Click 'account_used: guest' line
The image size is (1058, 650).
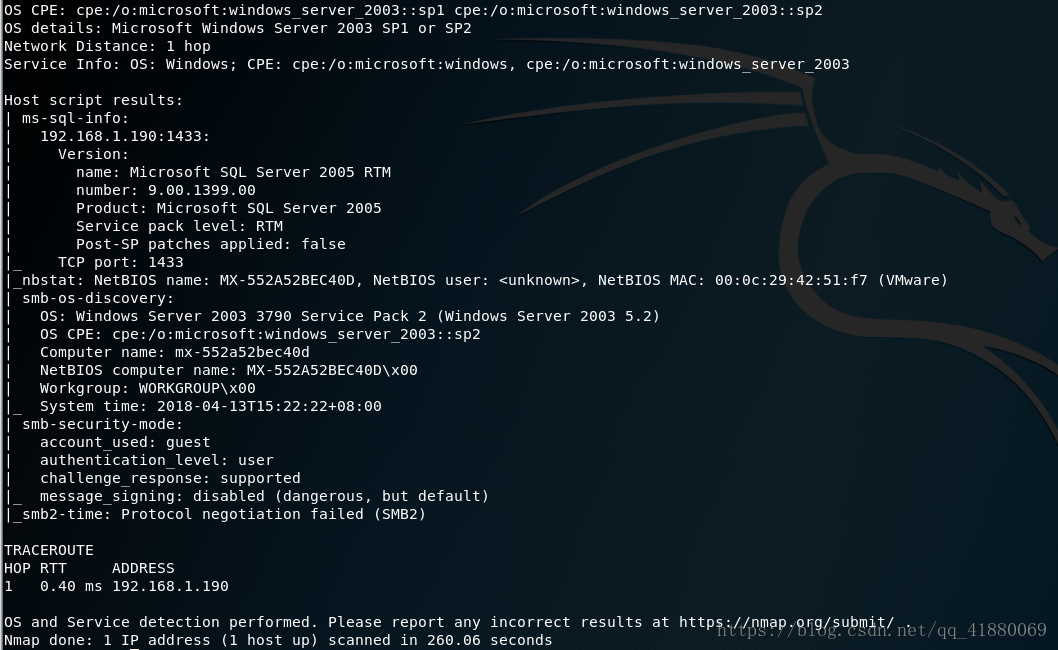[x=125, y=442]
